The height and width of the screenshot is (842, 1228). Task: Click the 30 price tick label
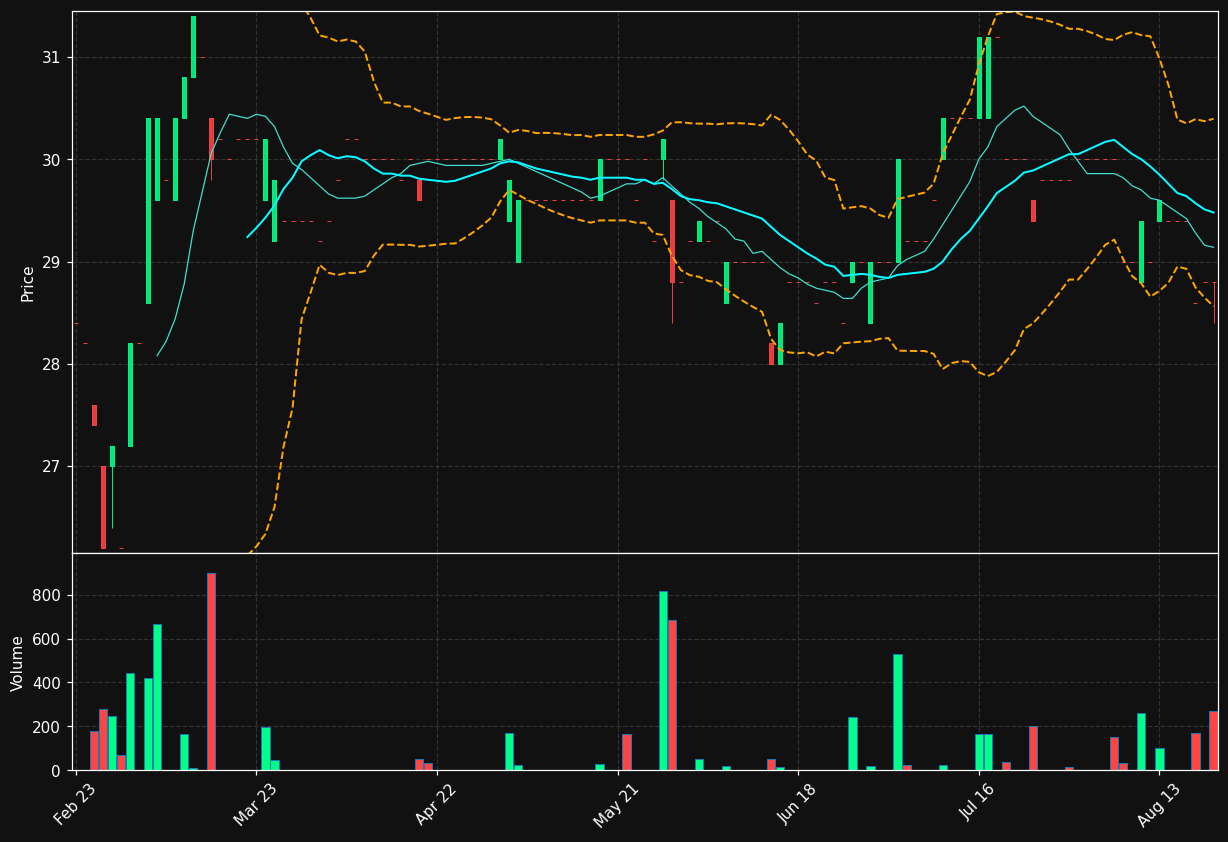point(51,160)
